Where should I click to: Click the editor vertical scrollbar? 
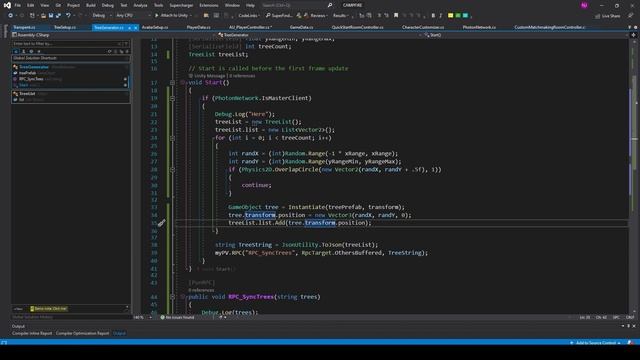coord(634,176)
